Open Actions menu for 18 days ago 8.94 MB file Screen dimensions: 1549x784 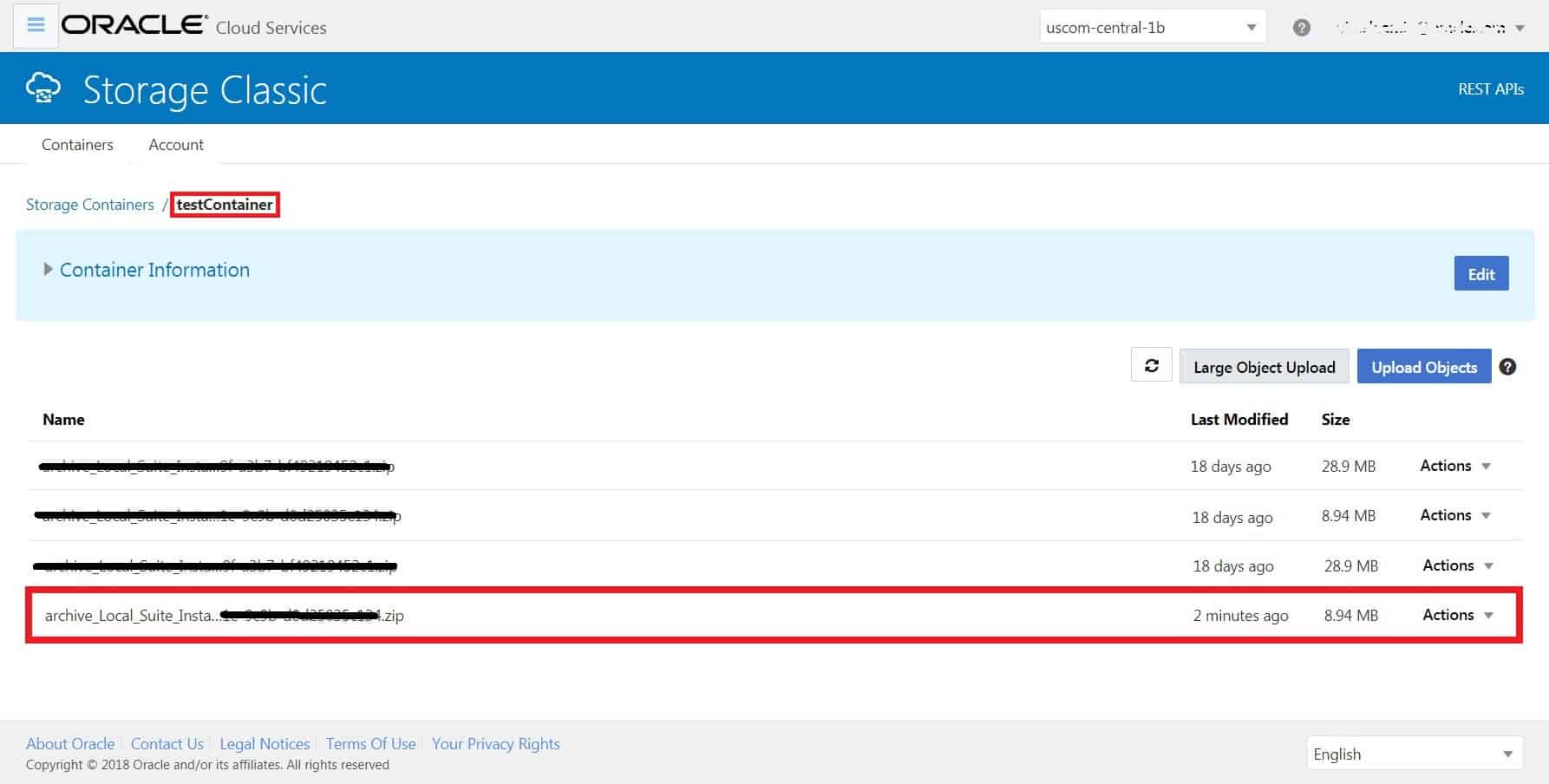(x=1455, y=515)
